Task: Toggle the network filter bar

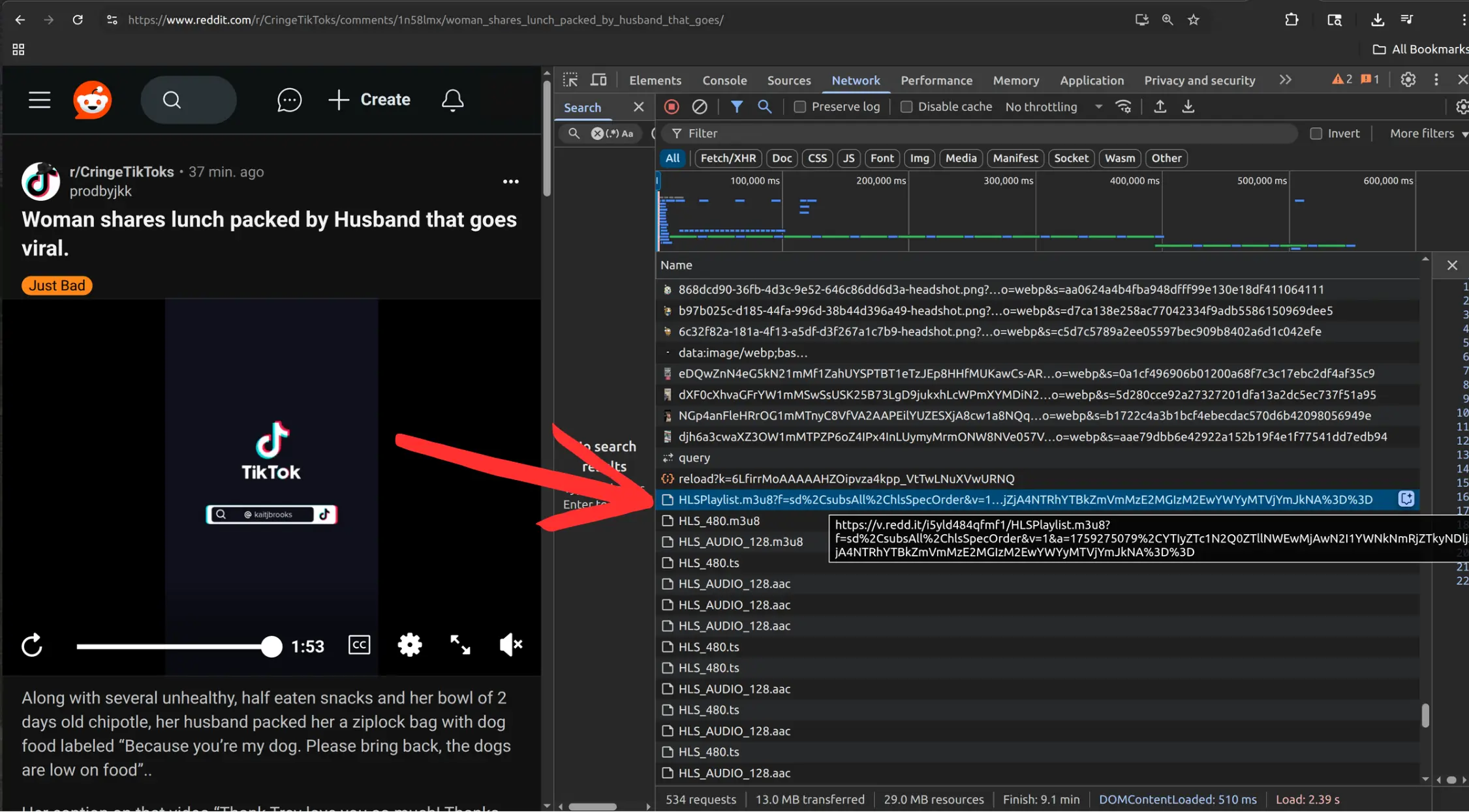Action: [x=737, y=106]
